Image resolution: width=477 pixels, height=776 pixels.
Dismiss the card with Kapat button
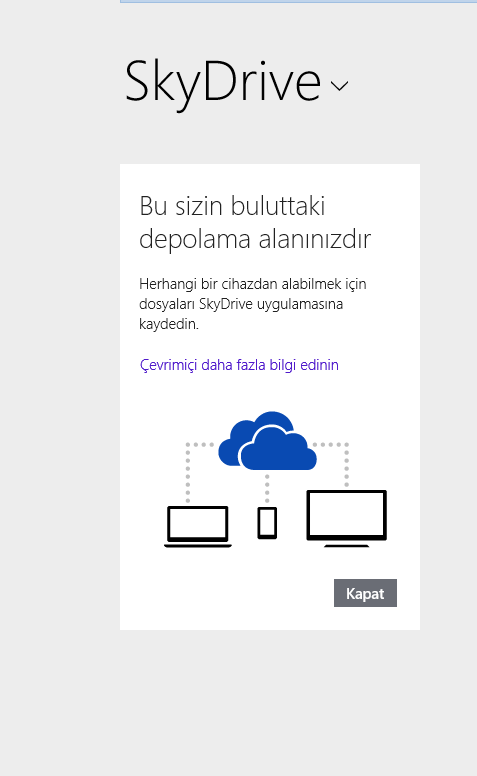coord(365,593)
